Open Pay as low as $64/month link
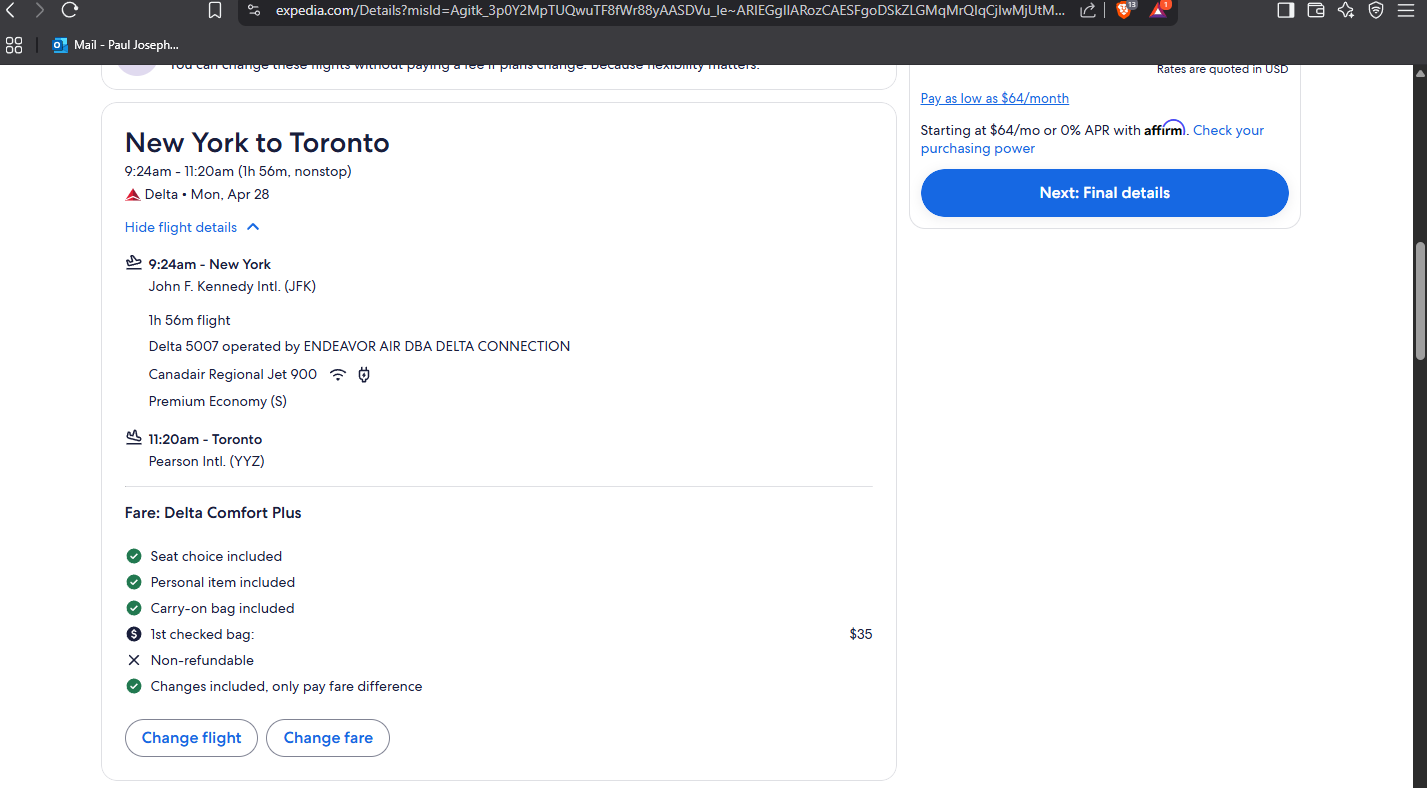 click(994, 98)
